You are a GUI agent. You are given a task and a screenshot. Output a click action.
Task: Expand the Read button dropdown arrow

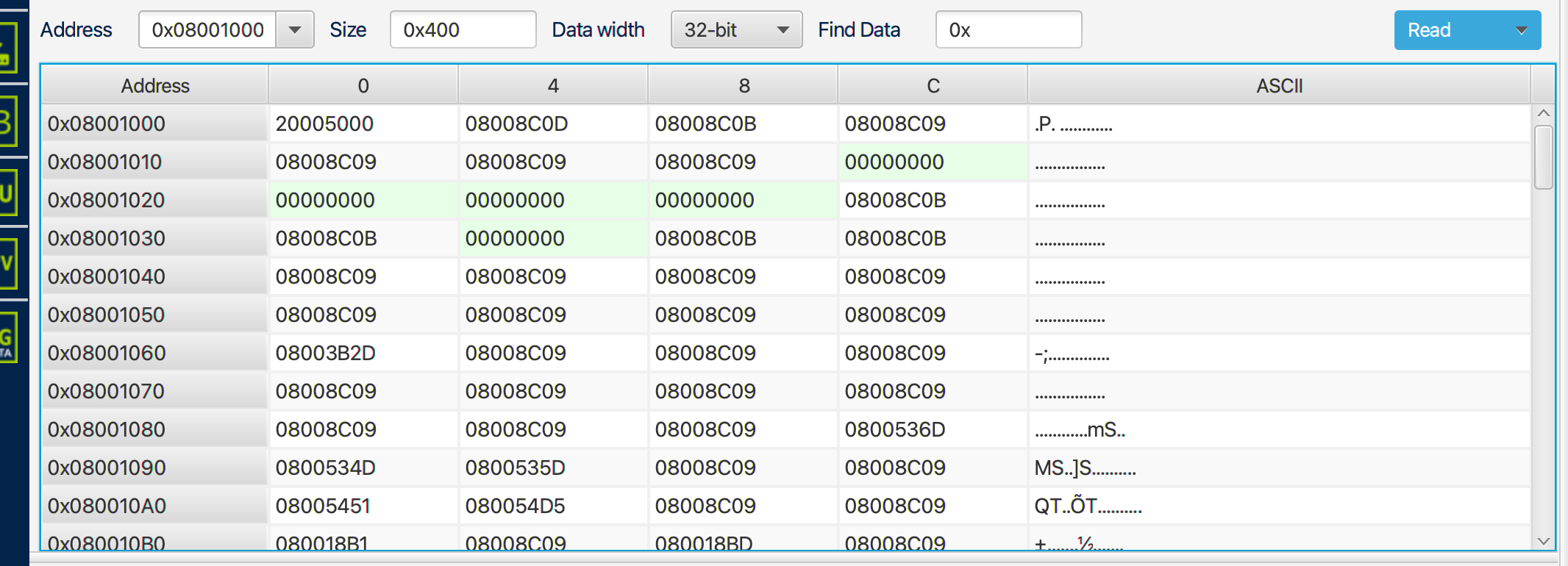tap(1522, 30)
